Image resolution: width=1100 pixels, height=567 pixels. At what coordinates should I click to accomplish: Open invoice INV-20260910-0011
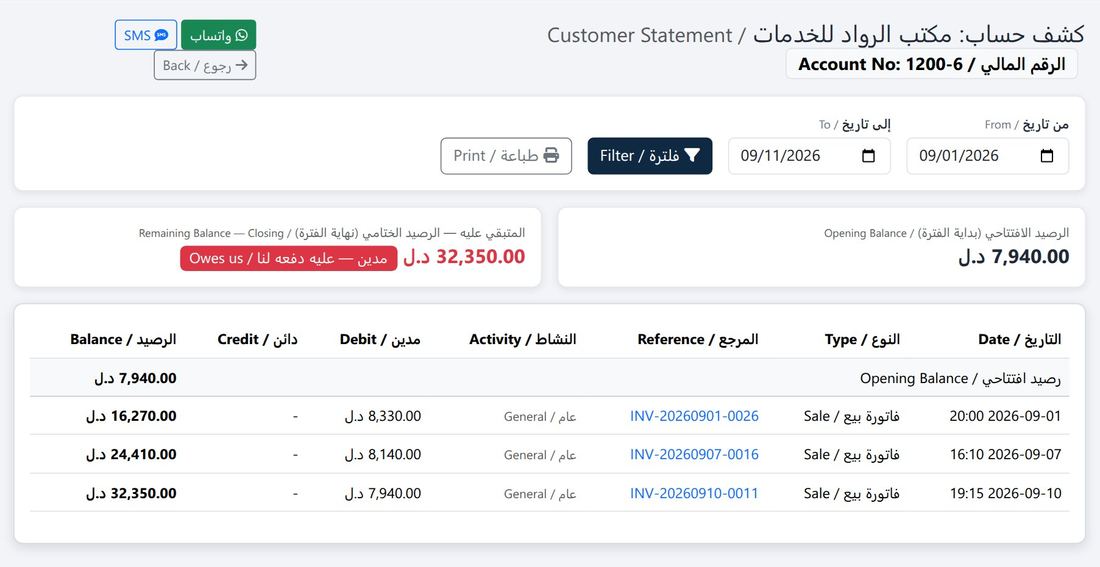click(x=695, y=493)
